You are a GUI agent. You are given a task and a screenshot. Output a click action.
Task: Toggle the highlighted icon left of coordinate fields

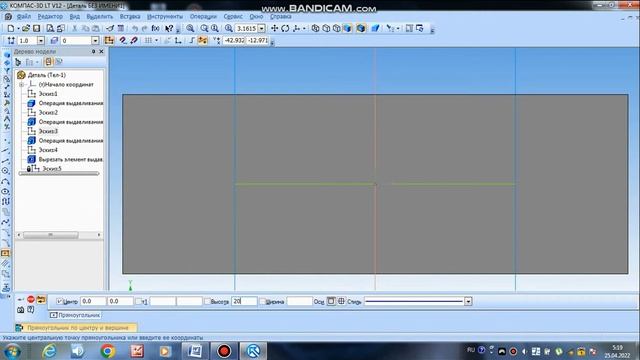coord(202,40)
